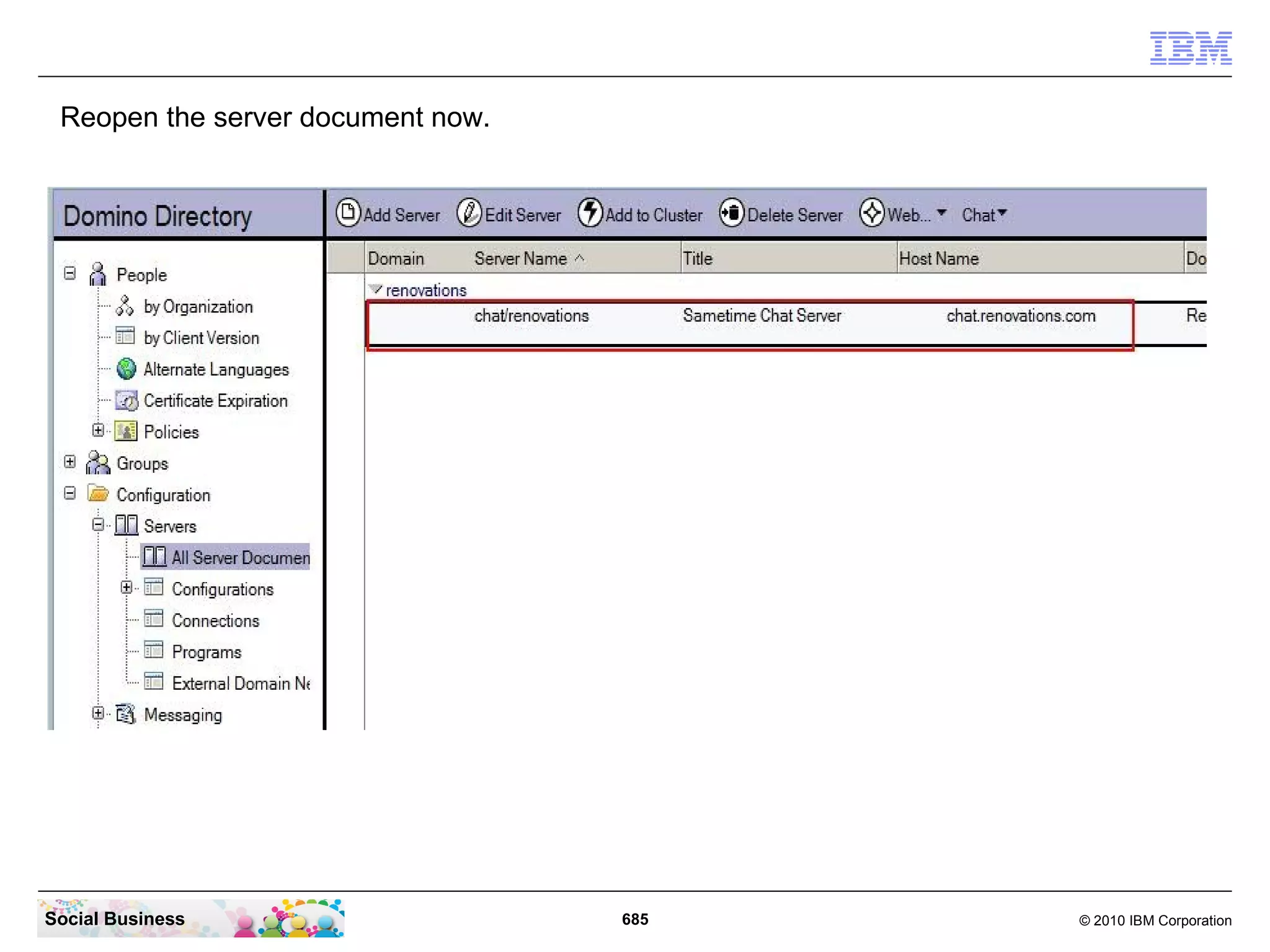Viewport: 1270px width, 952px height.
Task: Click the chat.renovations.com host name cell
Action: click(1021, 315)
